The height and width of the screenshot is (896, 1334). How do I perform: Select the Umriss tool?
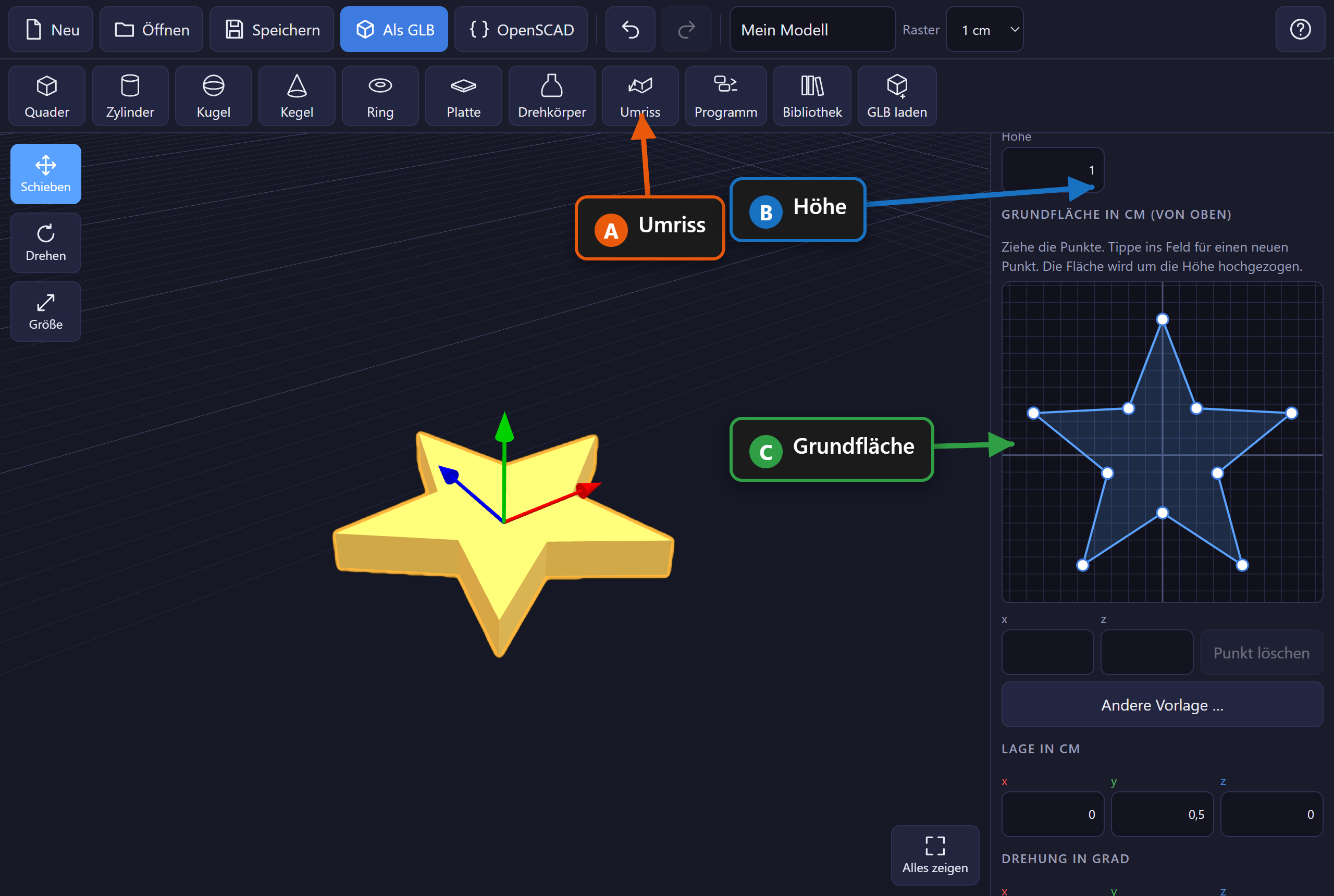[639, 95]
